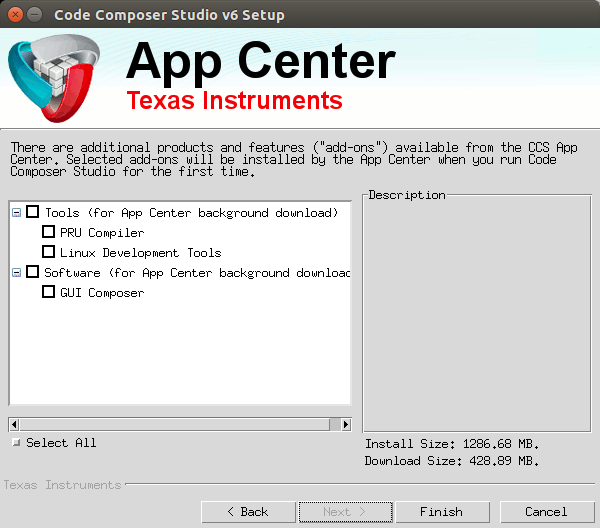
Task: Minimize the setup window
Action: click(34, 15)
